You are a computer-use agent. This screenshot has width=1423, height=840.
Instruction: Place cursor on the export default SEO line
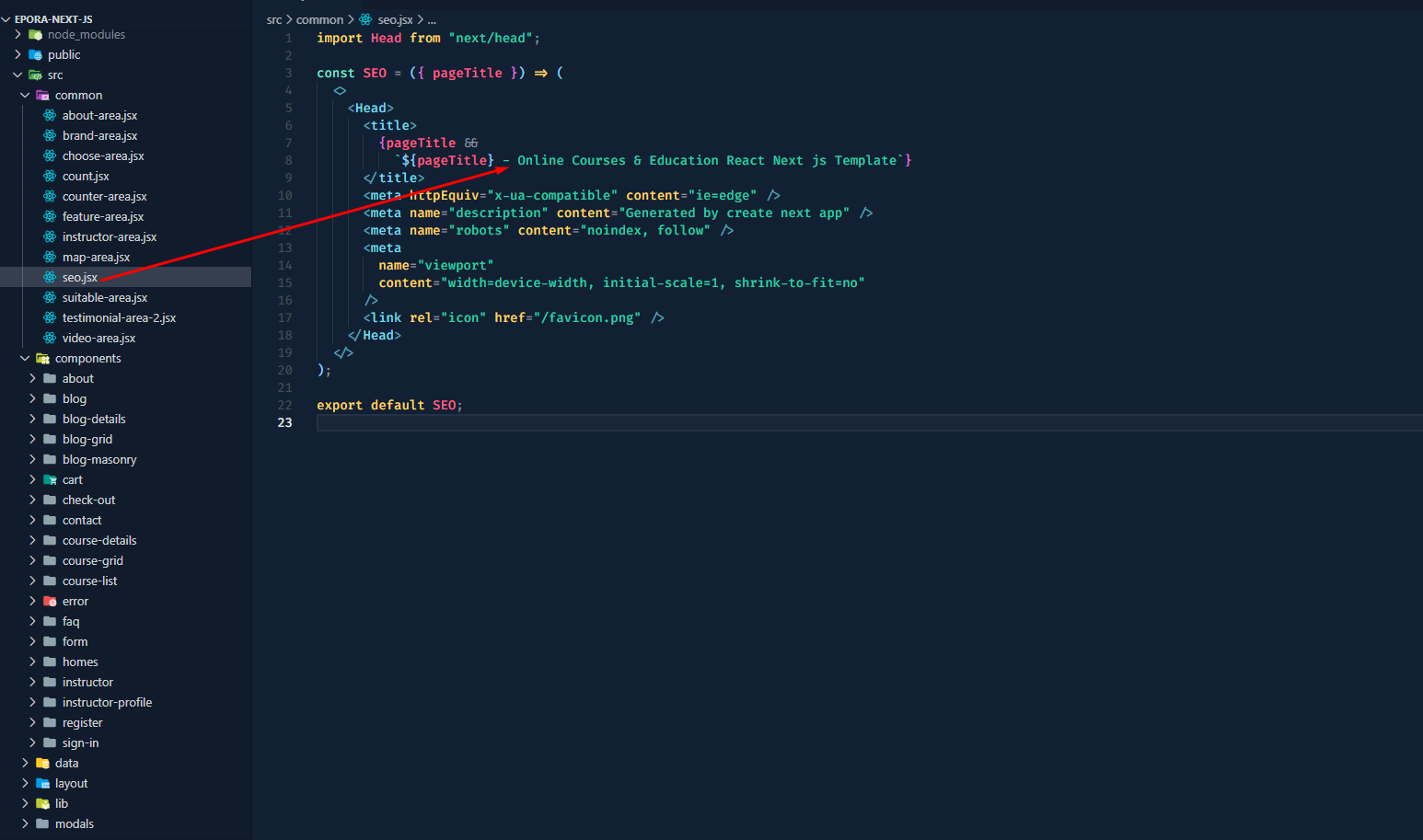click(x=389, y=405)
